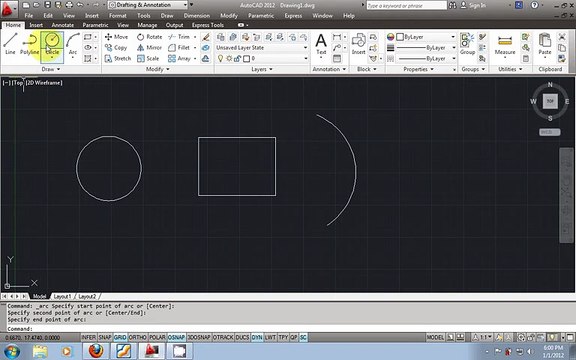Viewport: 576px width, 360px height.
Task: Toggle LWT lineweight display
Action: point(270,337)
